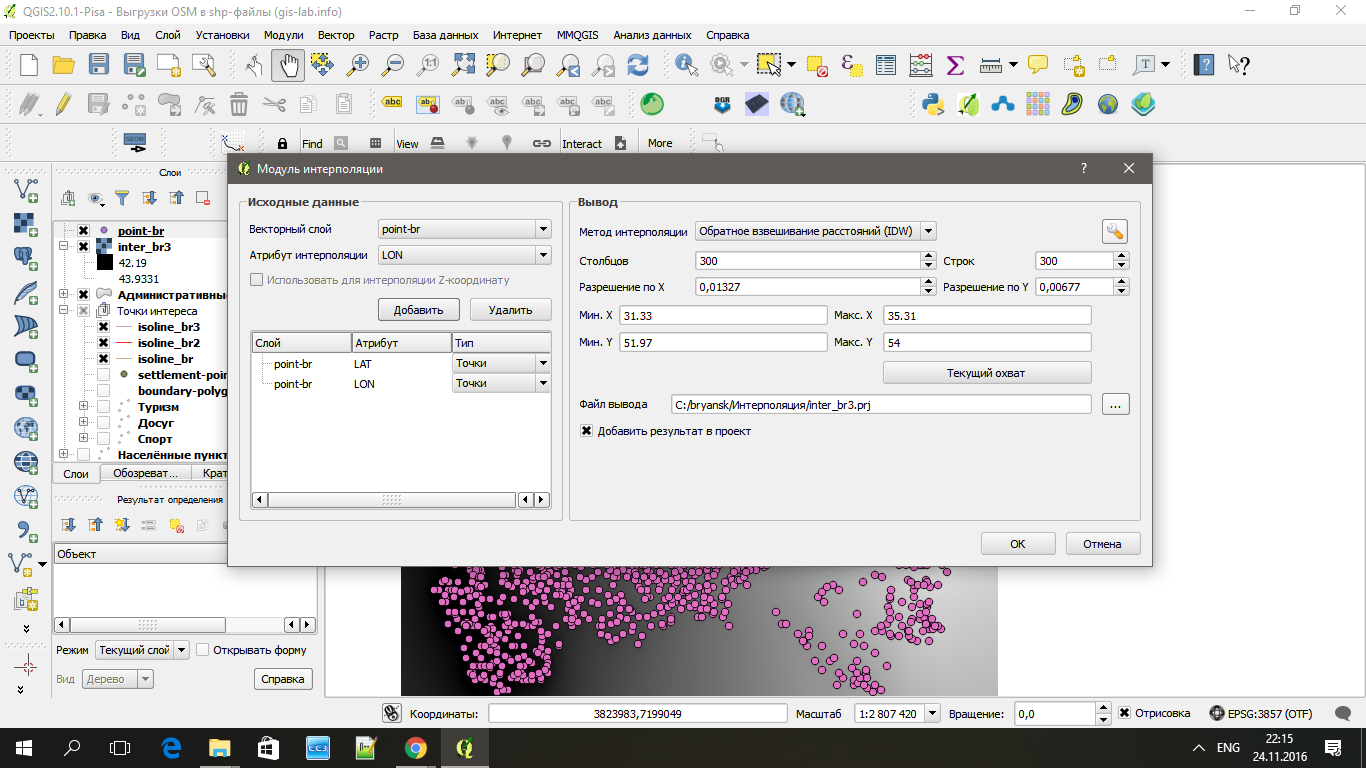The height and width of the screenshot is (768, 1366).
Task: Select the Identify Features tool
Action: pos(687,65)
